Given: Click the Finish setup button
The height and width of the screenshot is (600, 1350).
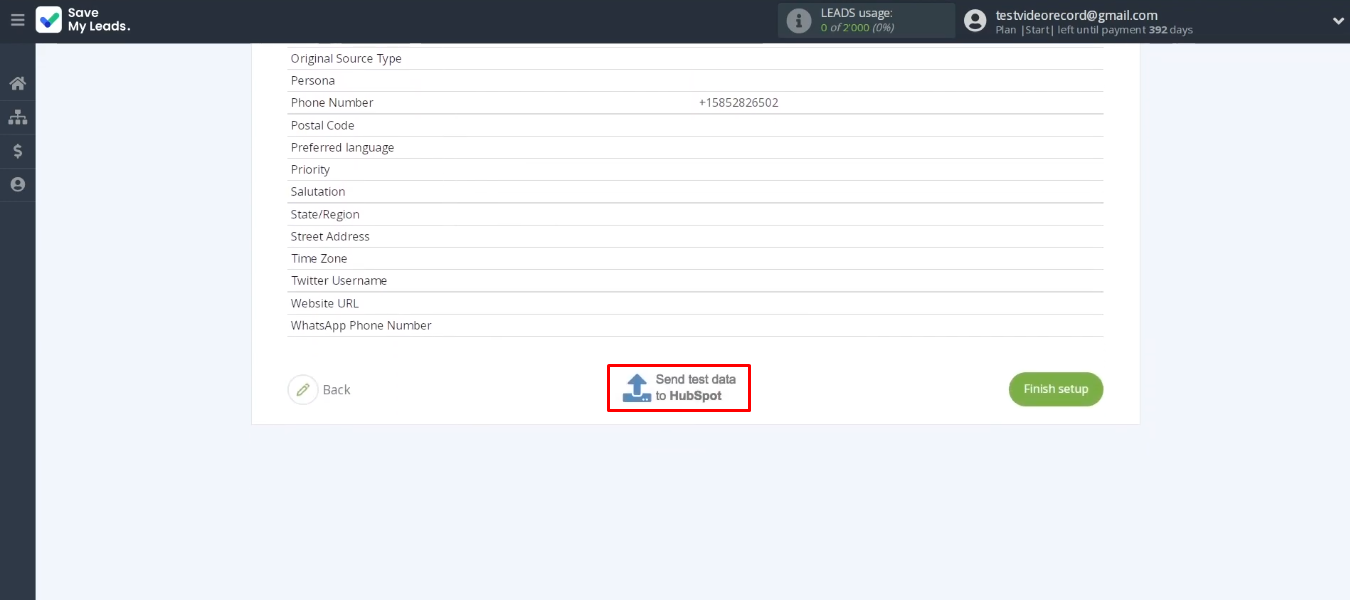Looking at the screenshot, I should pyautogui.click(x=1056, y=389).
